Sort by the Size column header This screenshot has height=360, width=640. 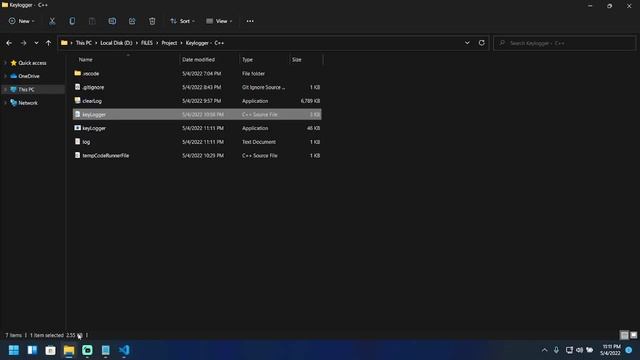coord(306,60)
